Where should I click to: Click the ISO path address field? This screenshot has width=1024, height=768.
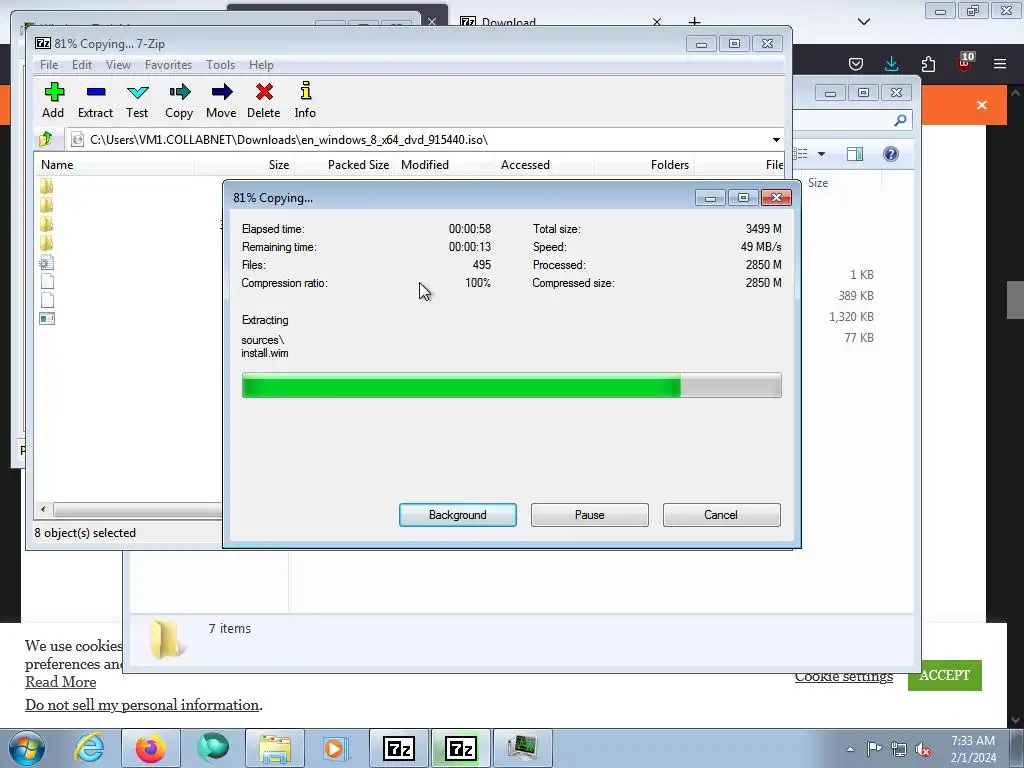pos(418,140)
